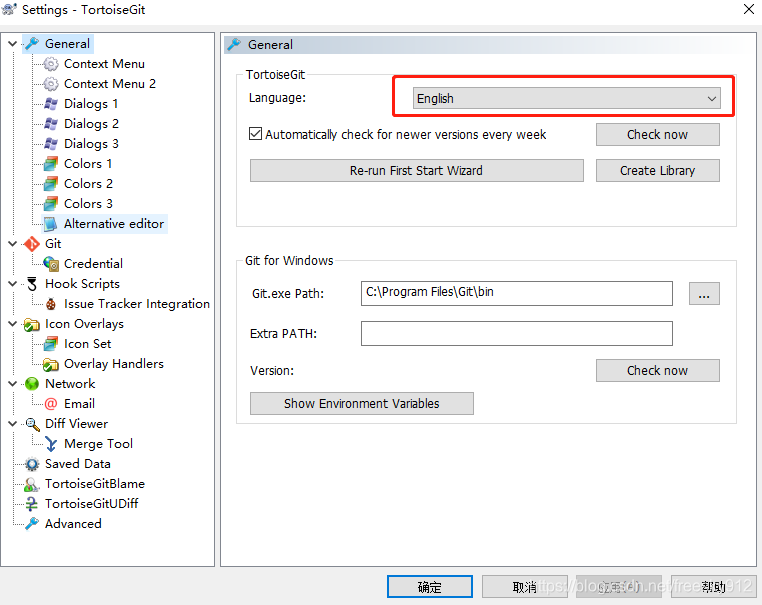This screenshot has width=762, height=605.
Task: Click Re-run First Start Wizard button
Action: click(416, 171)
